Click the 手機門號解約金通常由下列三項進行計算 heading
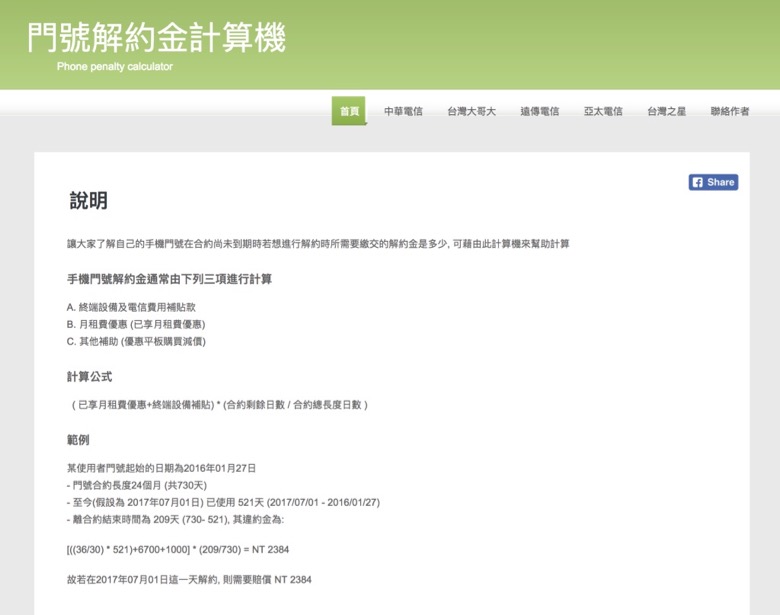 click(169, 279)
